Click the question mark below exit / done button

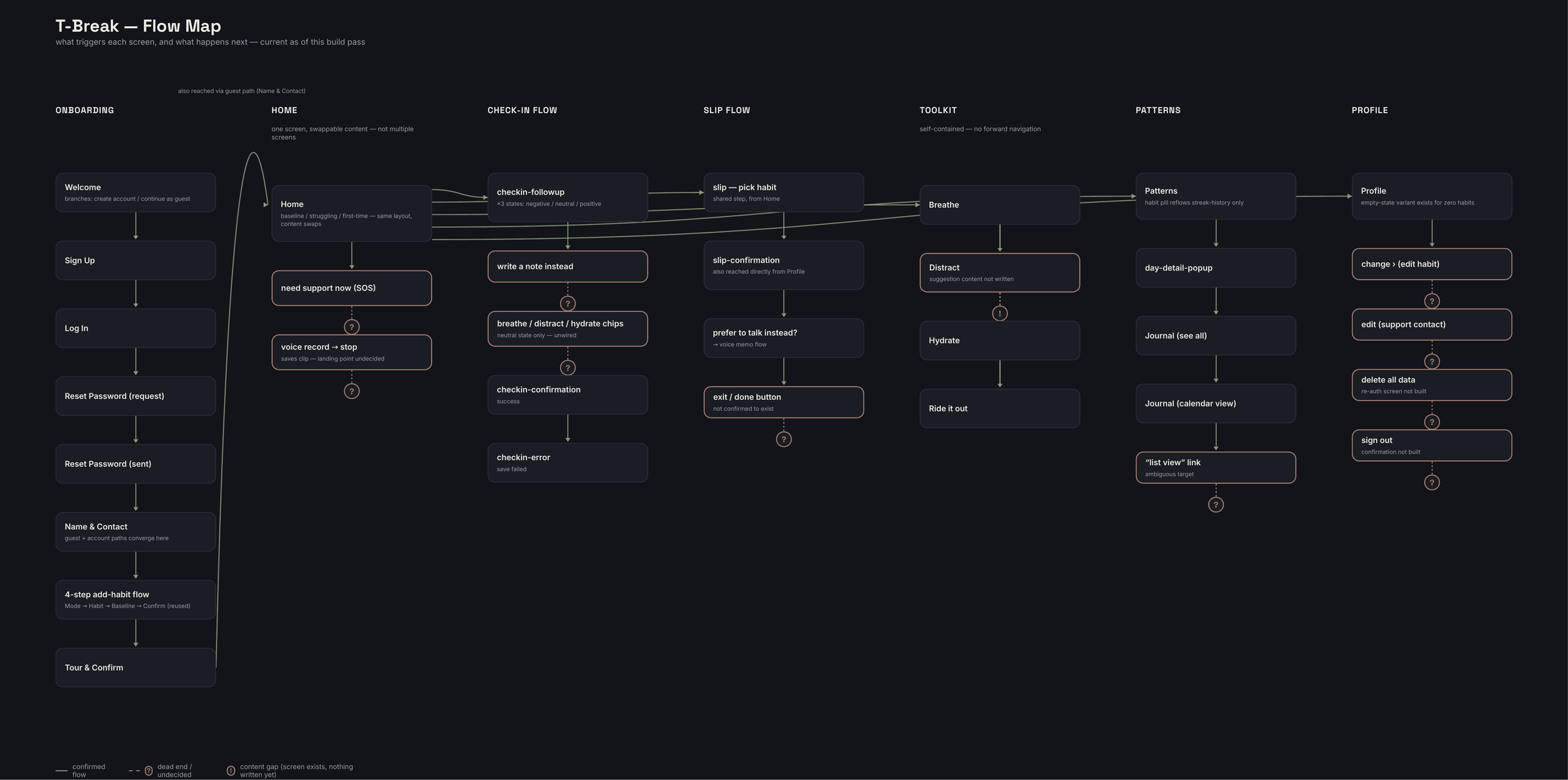coord(784,439)
